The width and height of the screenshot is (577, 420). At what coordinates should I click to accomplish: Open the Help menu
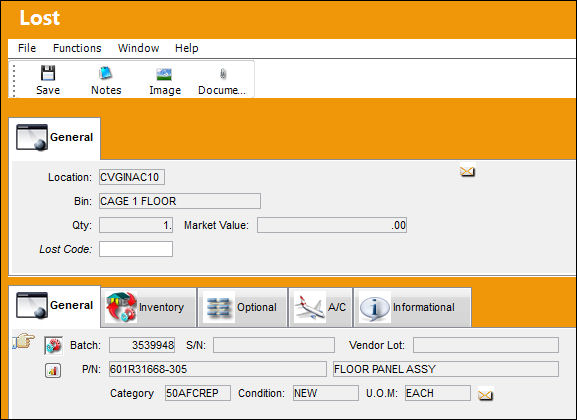tap(187, 48)
